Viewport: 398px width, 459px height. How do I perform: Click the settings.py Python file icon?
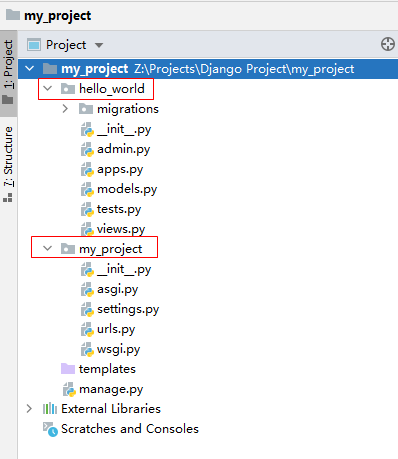tap(87, 309)
